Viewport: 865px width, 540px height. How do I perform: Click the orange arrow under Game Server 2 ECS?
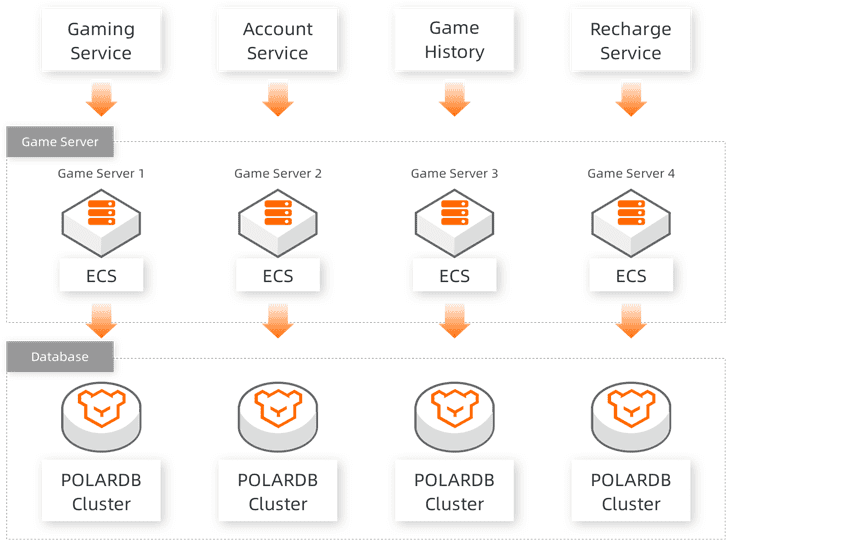click(278, 320)
